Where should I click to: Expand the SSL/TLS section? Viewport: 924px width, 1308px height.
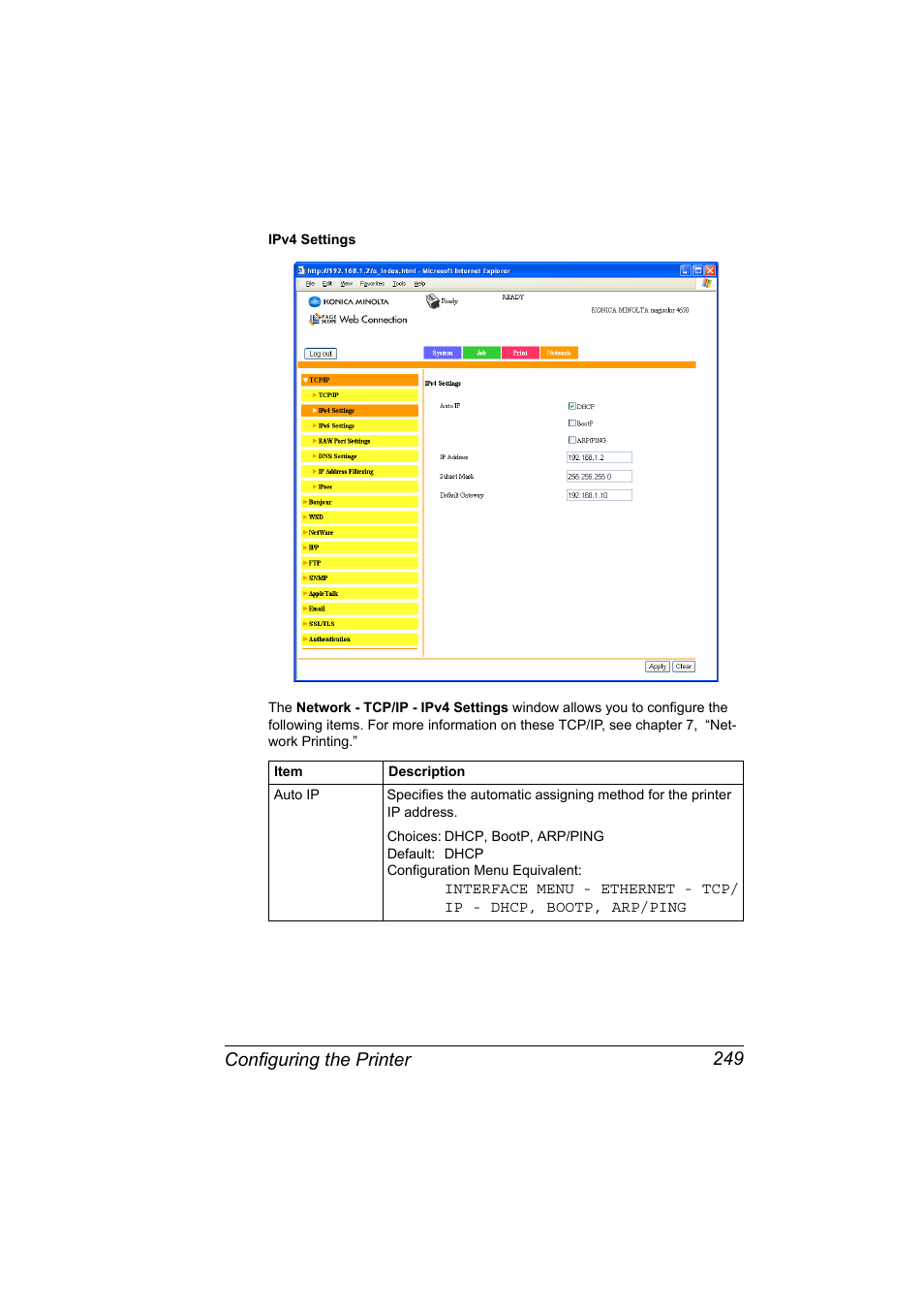(x=359, y=624)
